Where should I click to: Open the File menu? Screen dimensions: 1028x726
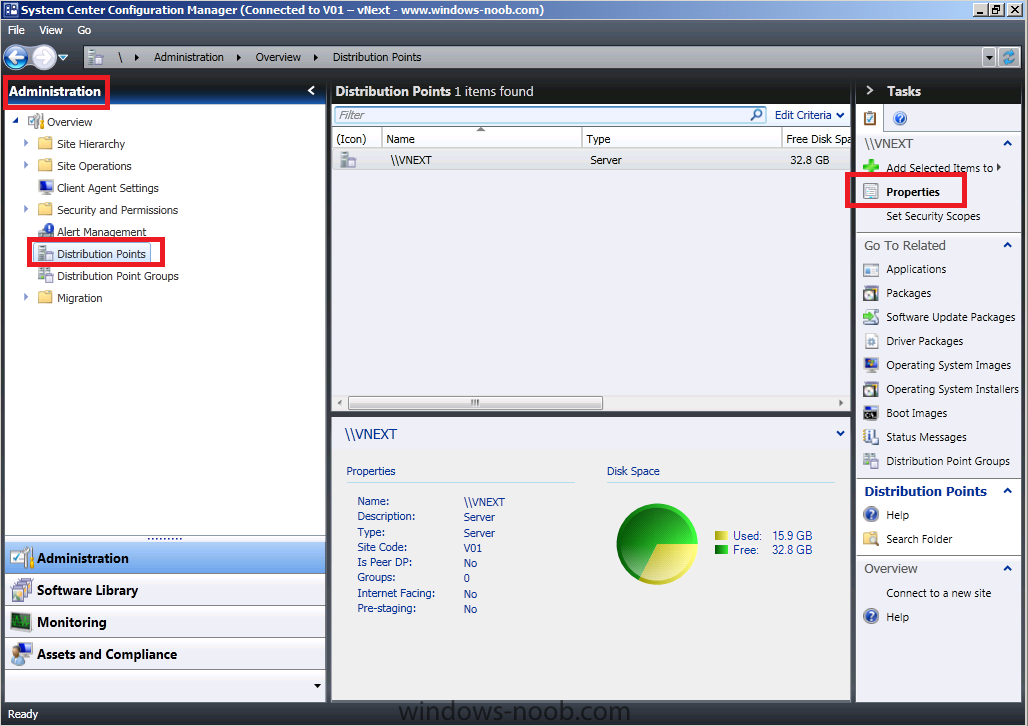click(16, 30)
